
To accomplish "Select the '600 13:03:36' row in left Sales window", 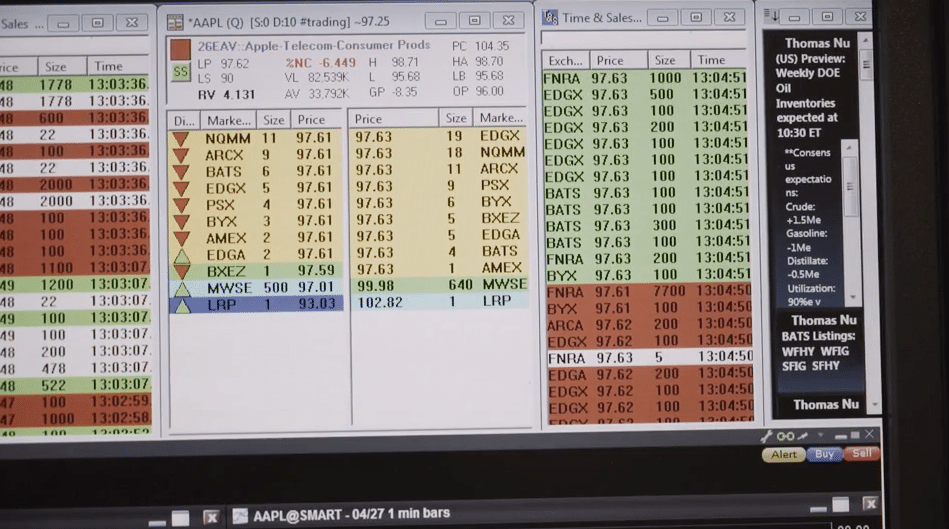I will [74, 117].
